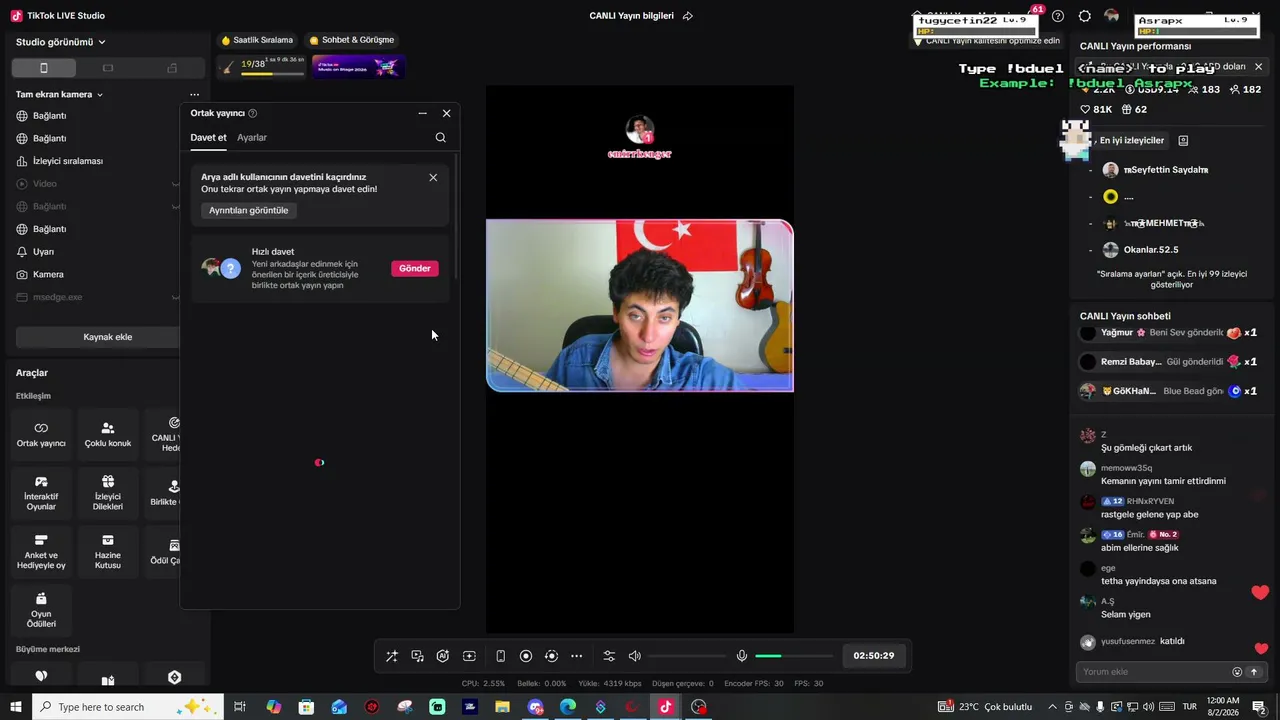Mute the microphone
Image resolution: width=1280 pixels, height=720 pixels.
[742, 656]
